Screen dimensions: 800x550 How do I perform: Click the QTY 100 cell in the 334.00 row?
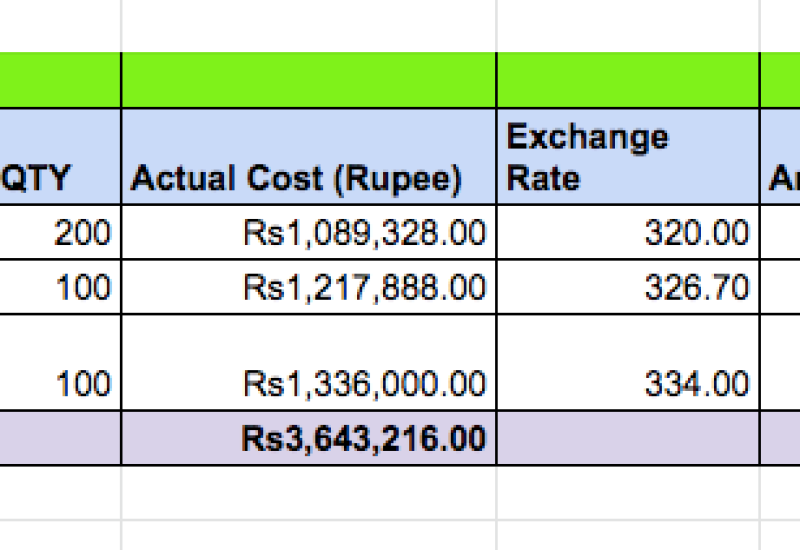tap(60, 360)
